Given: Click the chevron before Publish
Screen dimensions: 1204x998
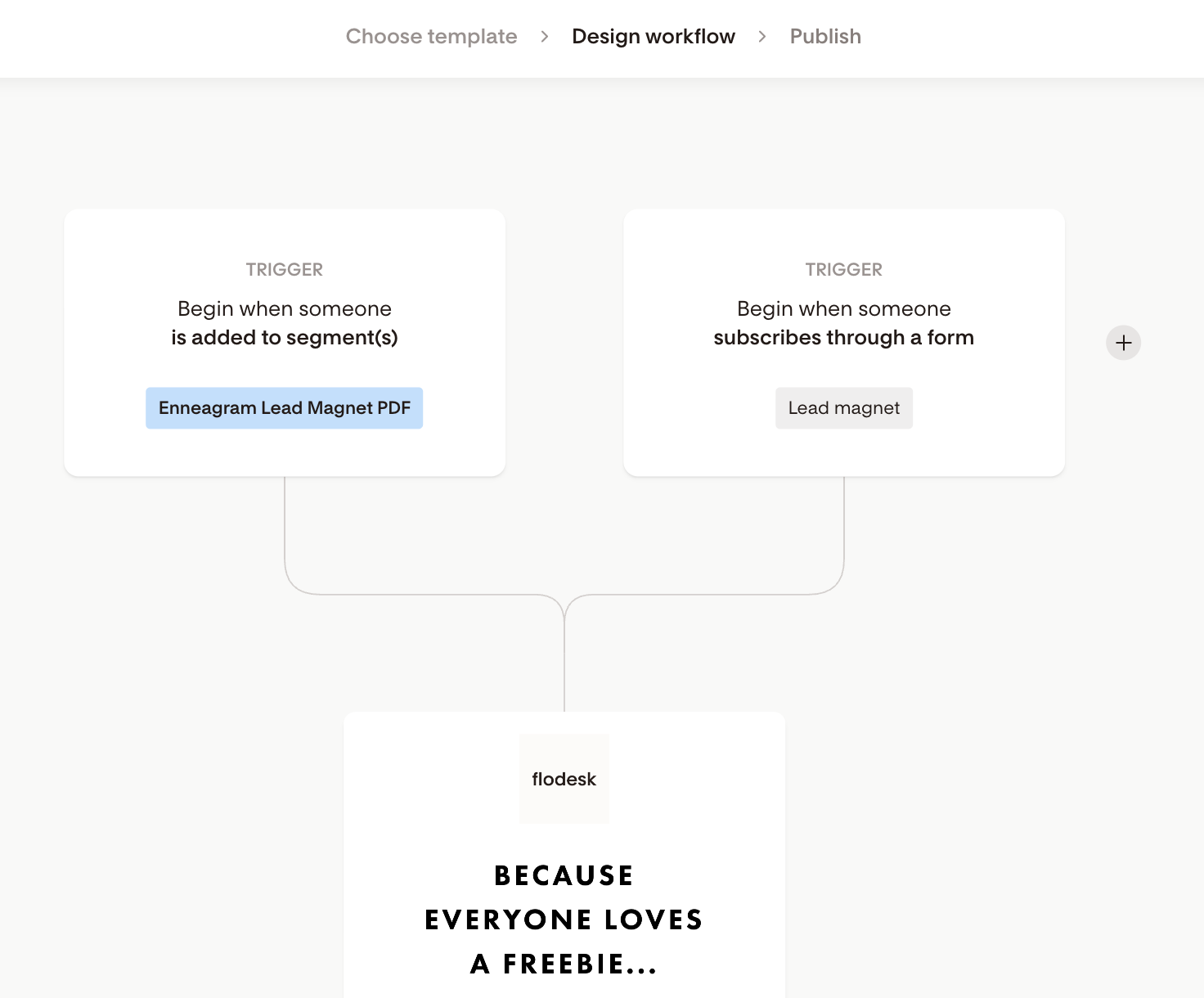Looking at the screenshot, I should 762,37.
